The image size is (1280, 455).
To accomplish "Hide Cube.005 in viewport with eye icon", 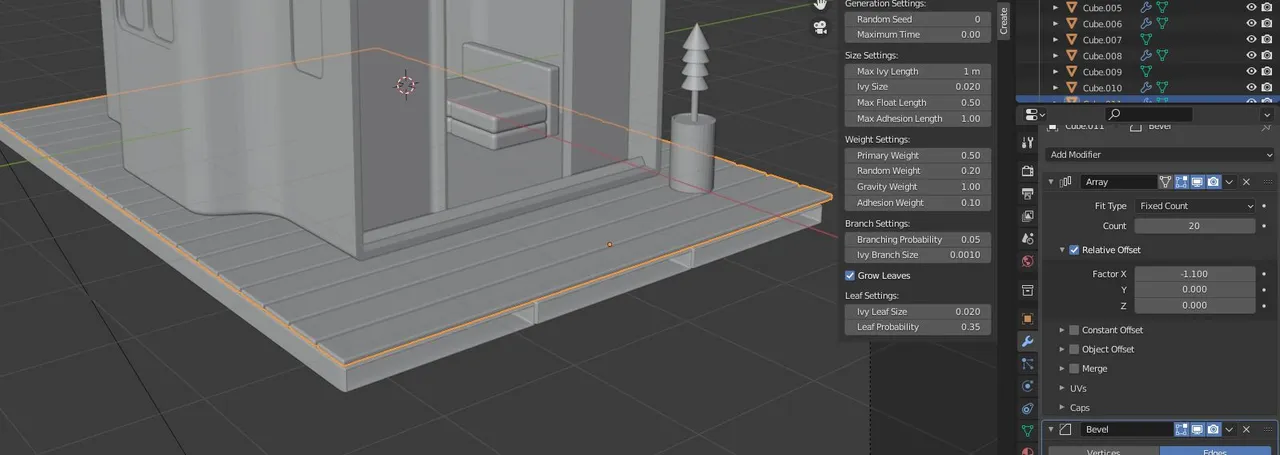I will pyautogui.click(x=1251, y=7).
